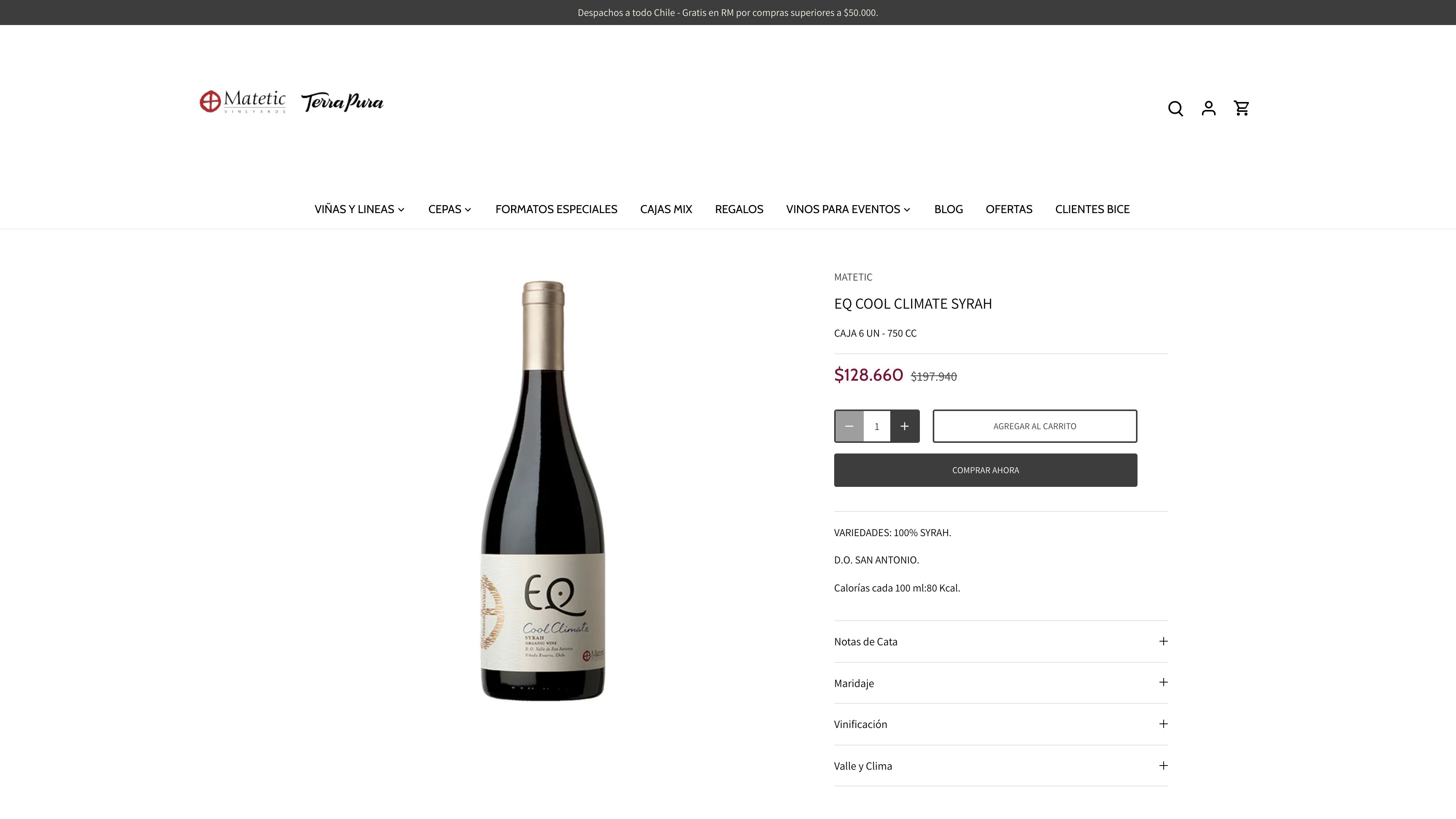Screen dimensions: 1456x819
Task: Increase quantity with the plus button
Action: point(904,426)
